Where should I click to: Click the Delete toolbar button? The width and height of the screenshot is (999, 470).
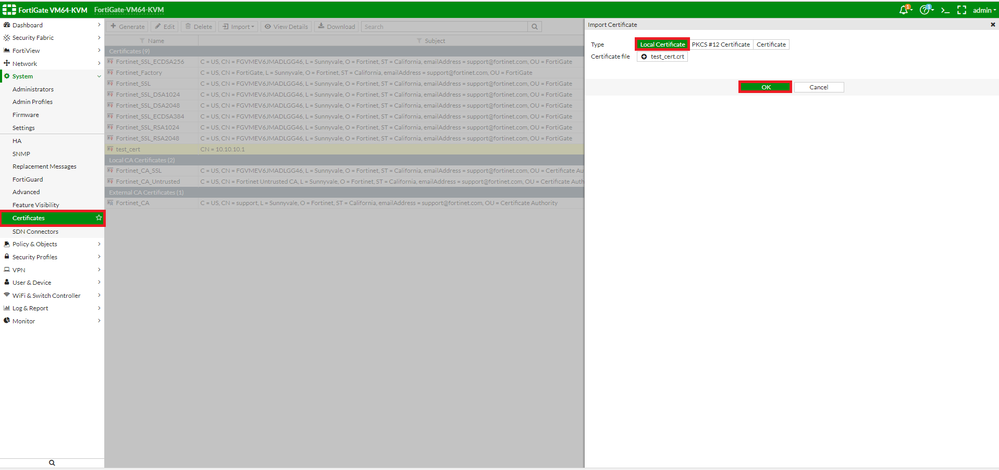[198, 27]
